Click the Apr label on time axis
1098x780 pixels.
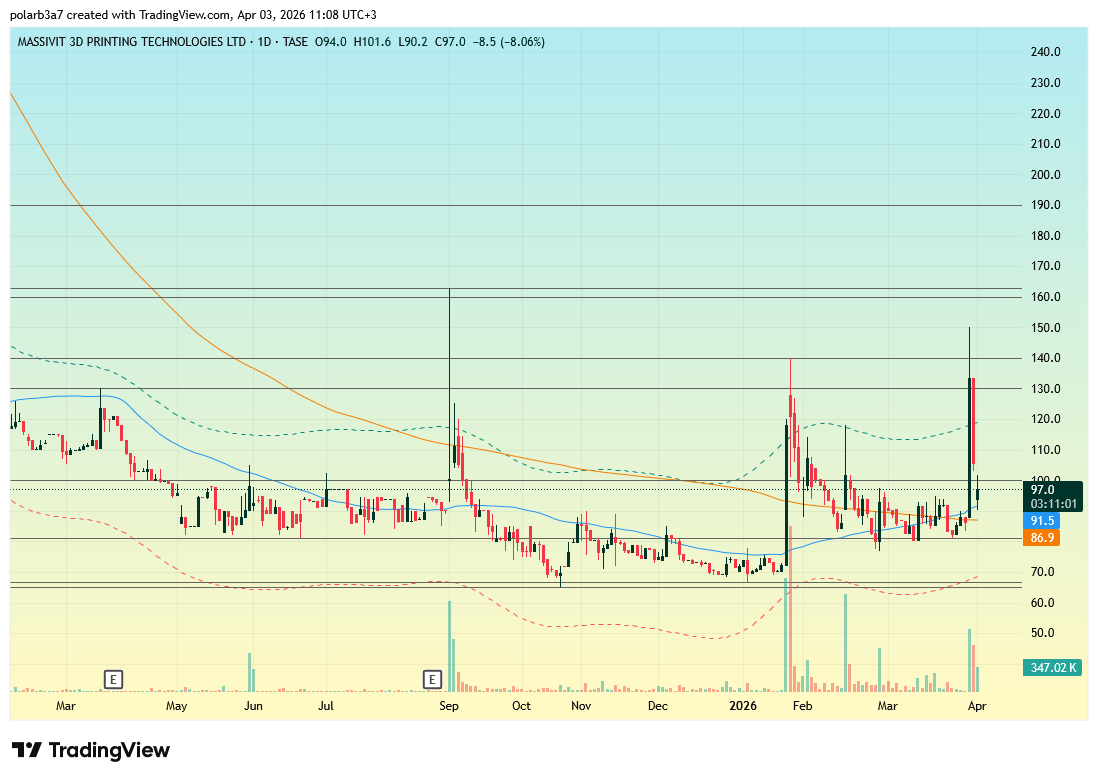pyautogui.click(x=977, y=706)
